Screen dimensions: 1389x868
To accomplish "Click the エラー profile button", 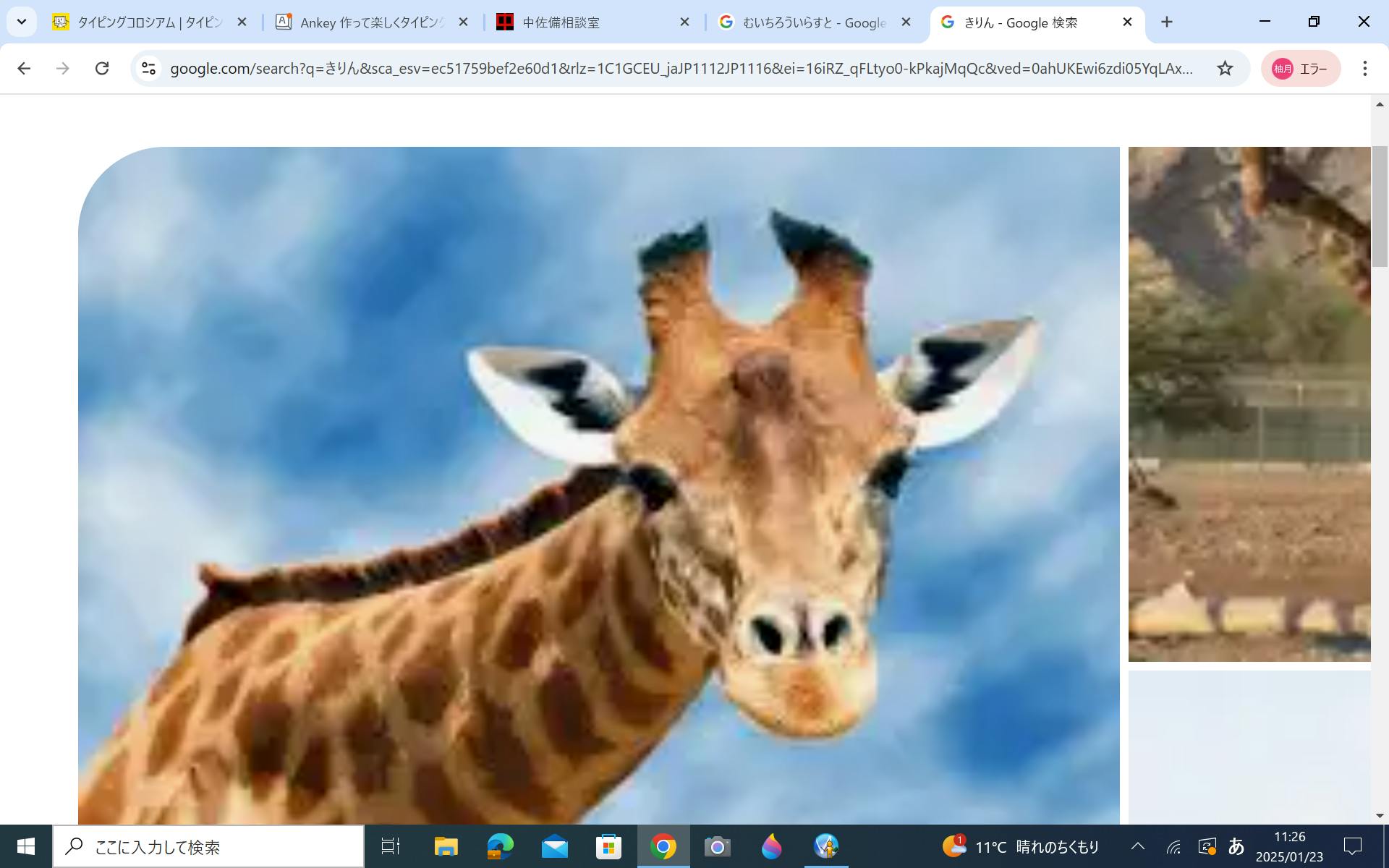I will (x=1300, y=69).
